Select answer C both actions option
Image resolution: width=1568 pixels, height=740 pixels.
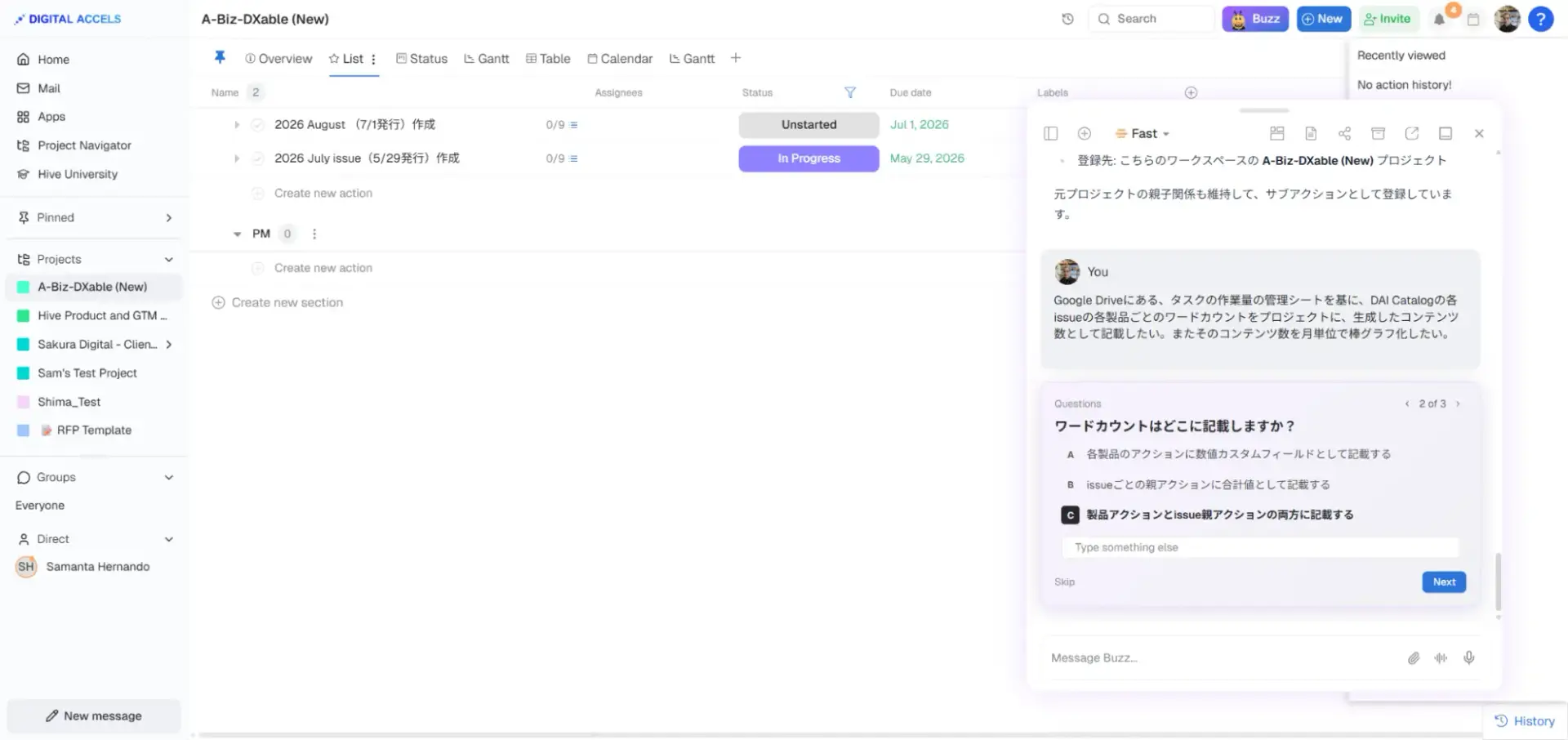1209,515
